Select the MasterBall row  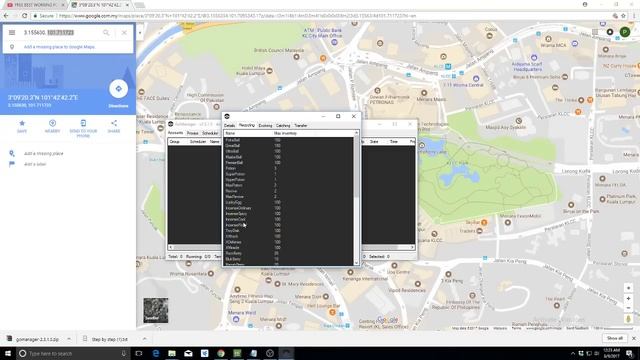coord(289,157)
